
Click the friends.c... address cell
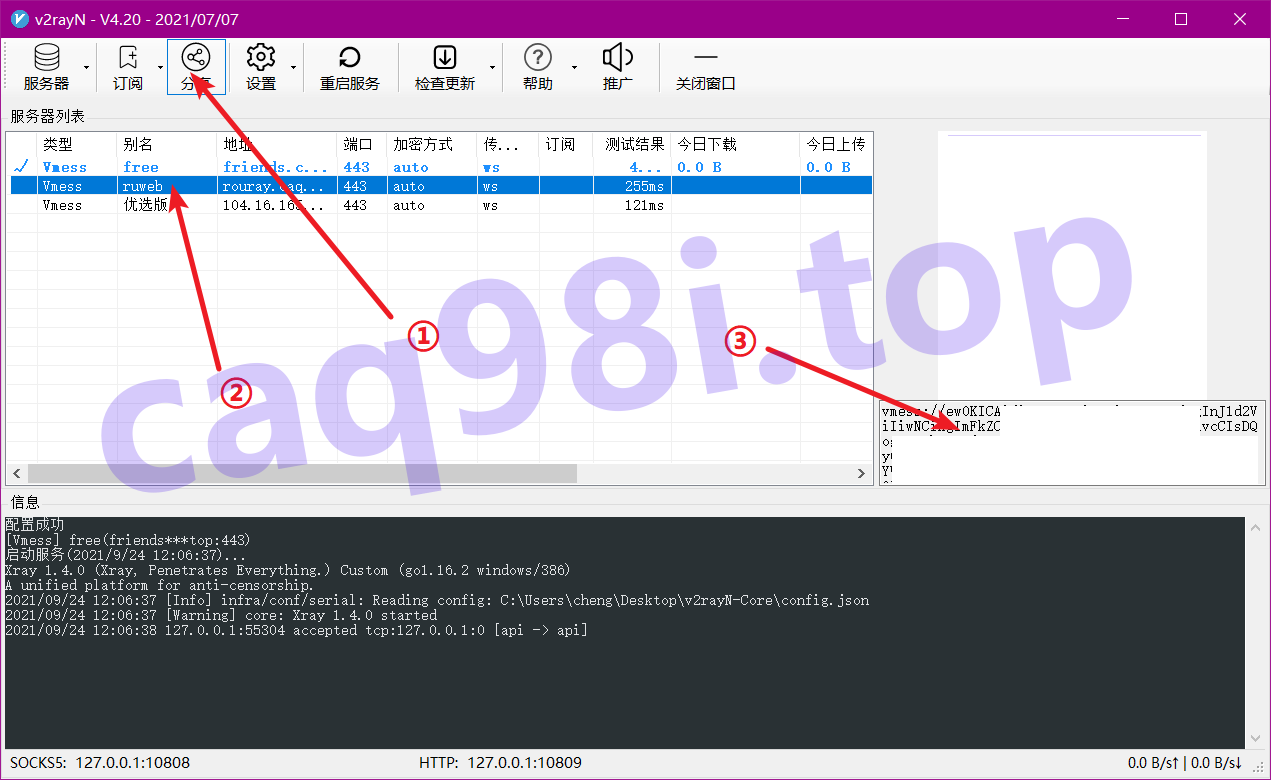(277, 167)
